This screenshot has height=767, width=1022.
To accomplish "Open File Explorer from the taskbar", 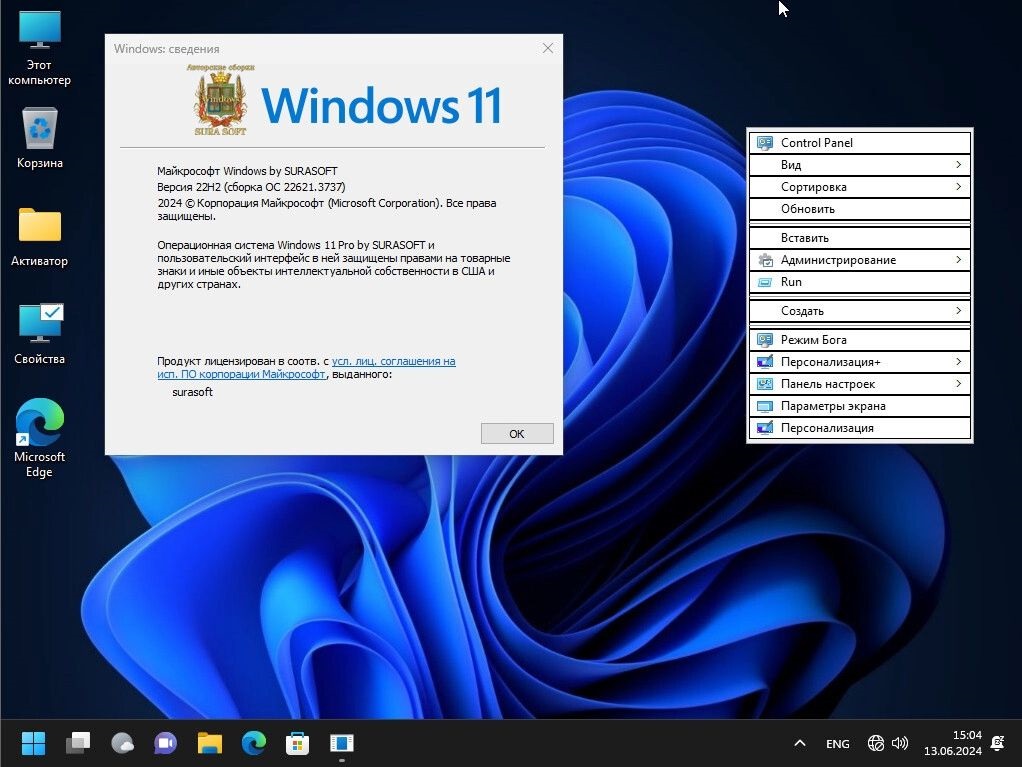I will (x=209, y=743).
